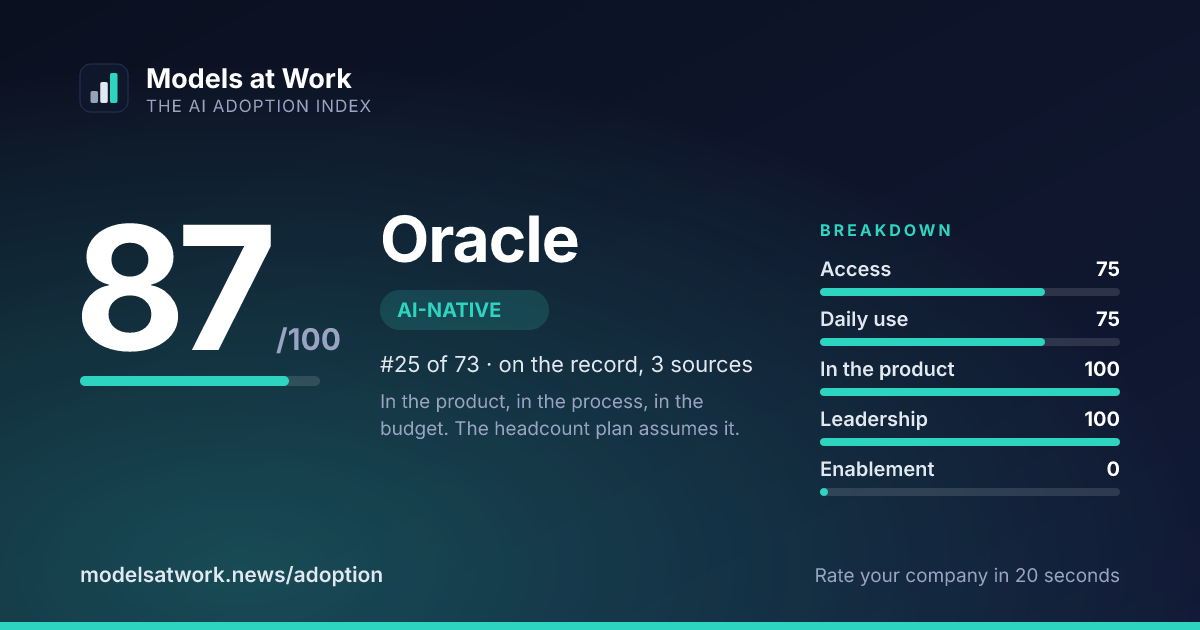
Task: Click the Leadership label
Action: pyautogui.click(x=873, y=419)
